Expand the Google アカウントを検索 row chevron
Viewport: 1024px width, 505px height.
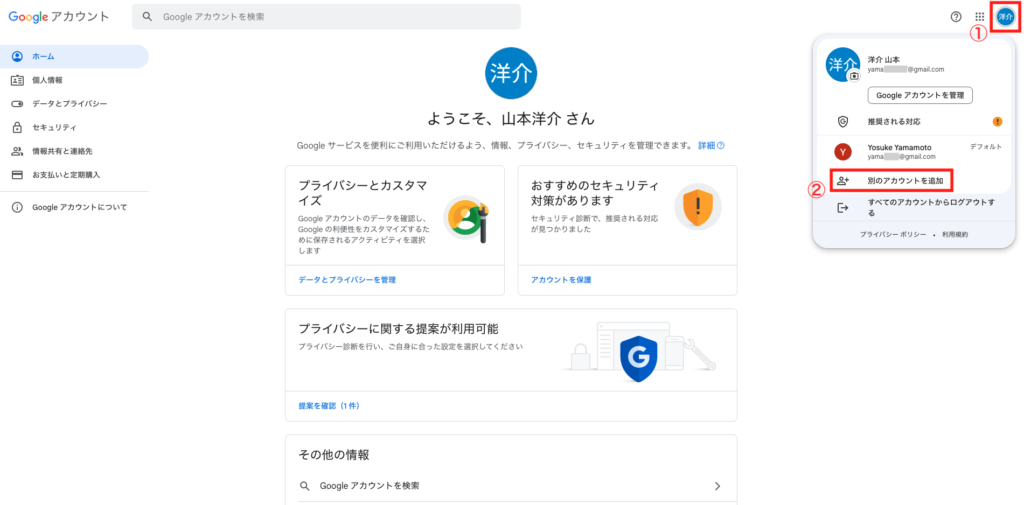718,486
